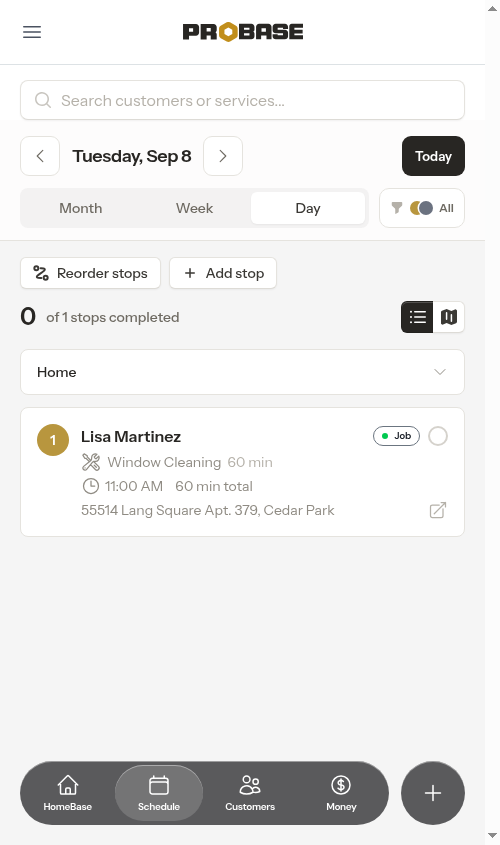Expand the Home starting location dropdown
The image size is (500, 845).
coord(242,372)
